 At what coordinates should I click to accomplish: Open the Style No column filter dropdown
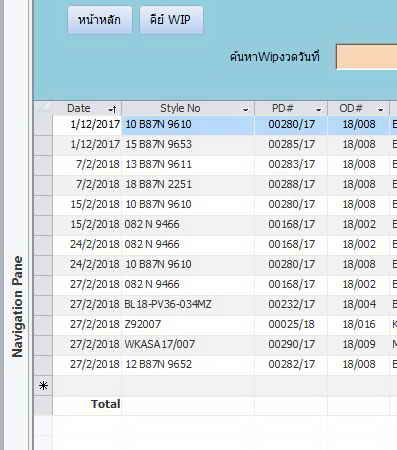246,109
